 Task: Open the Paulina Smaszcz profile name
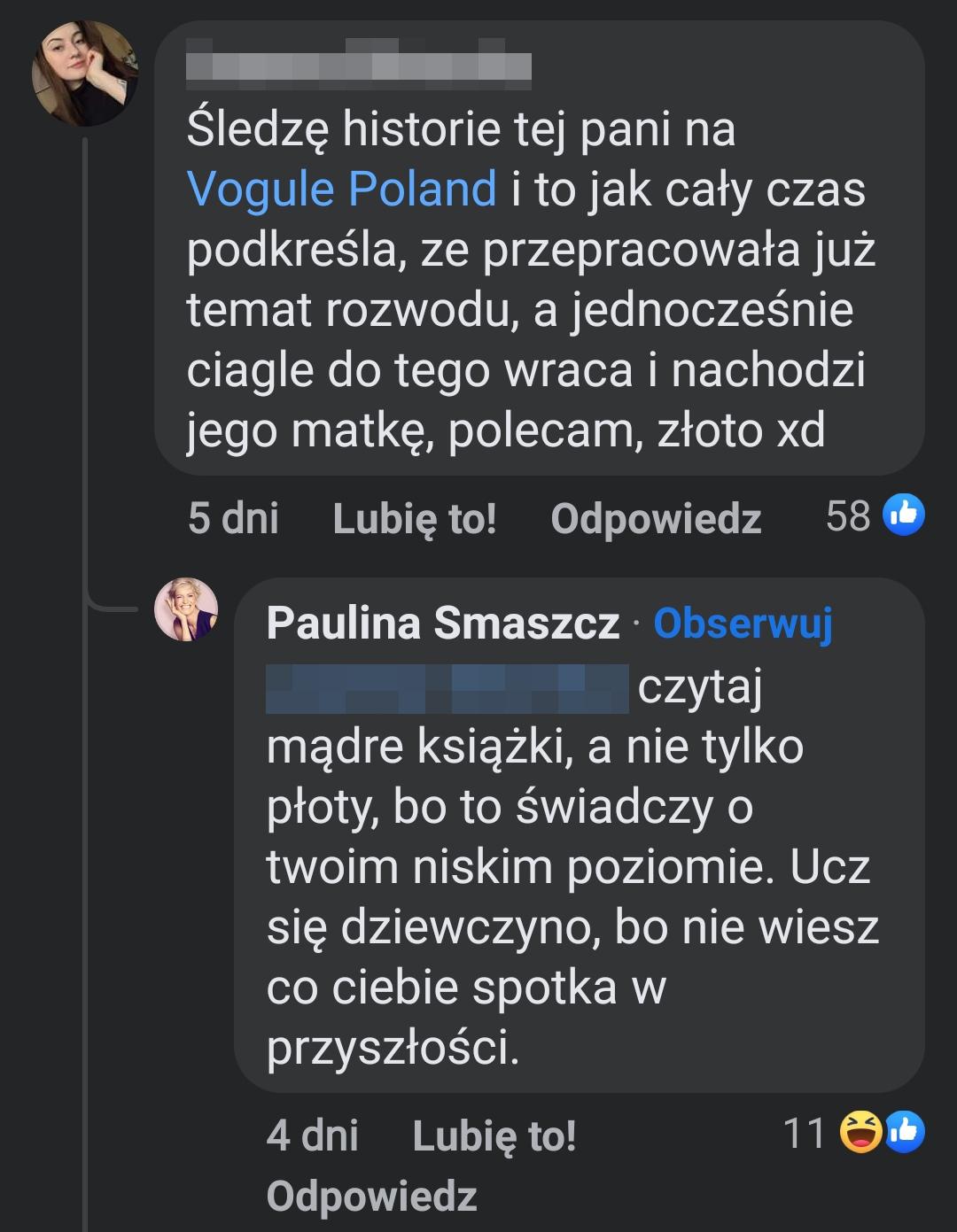pyautogui.click(x=442, y=624)
